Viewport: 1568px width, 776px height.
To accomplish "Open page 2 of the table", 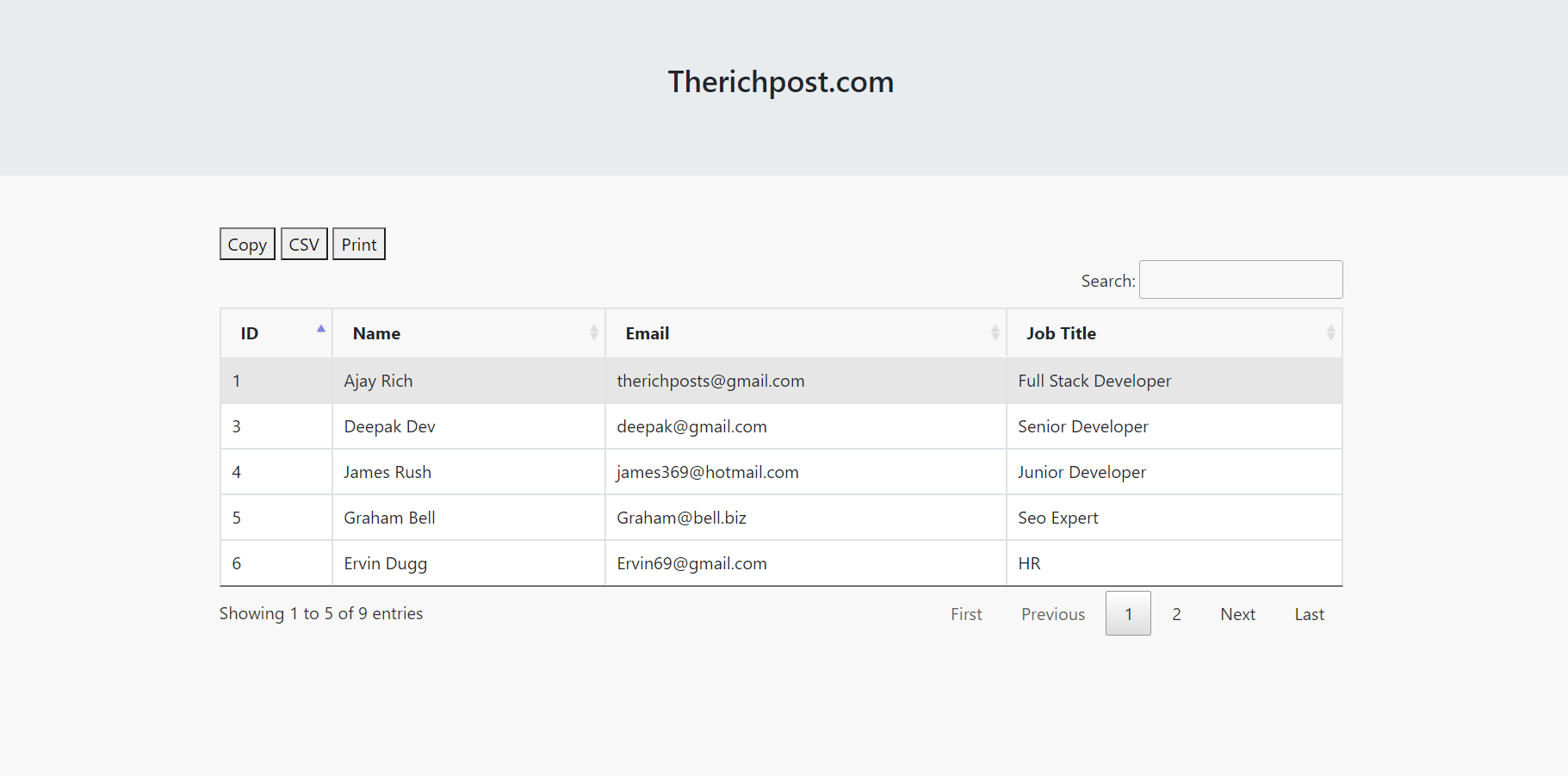I will point(1176,613).
